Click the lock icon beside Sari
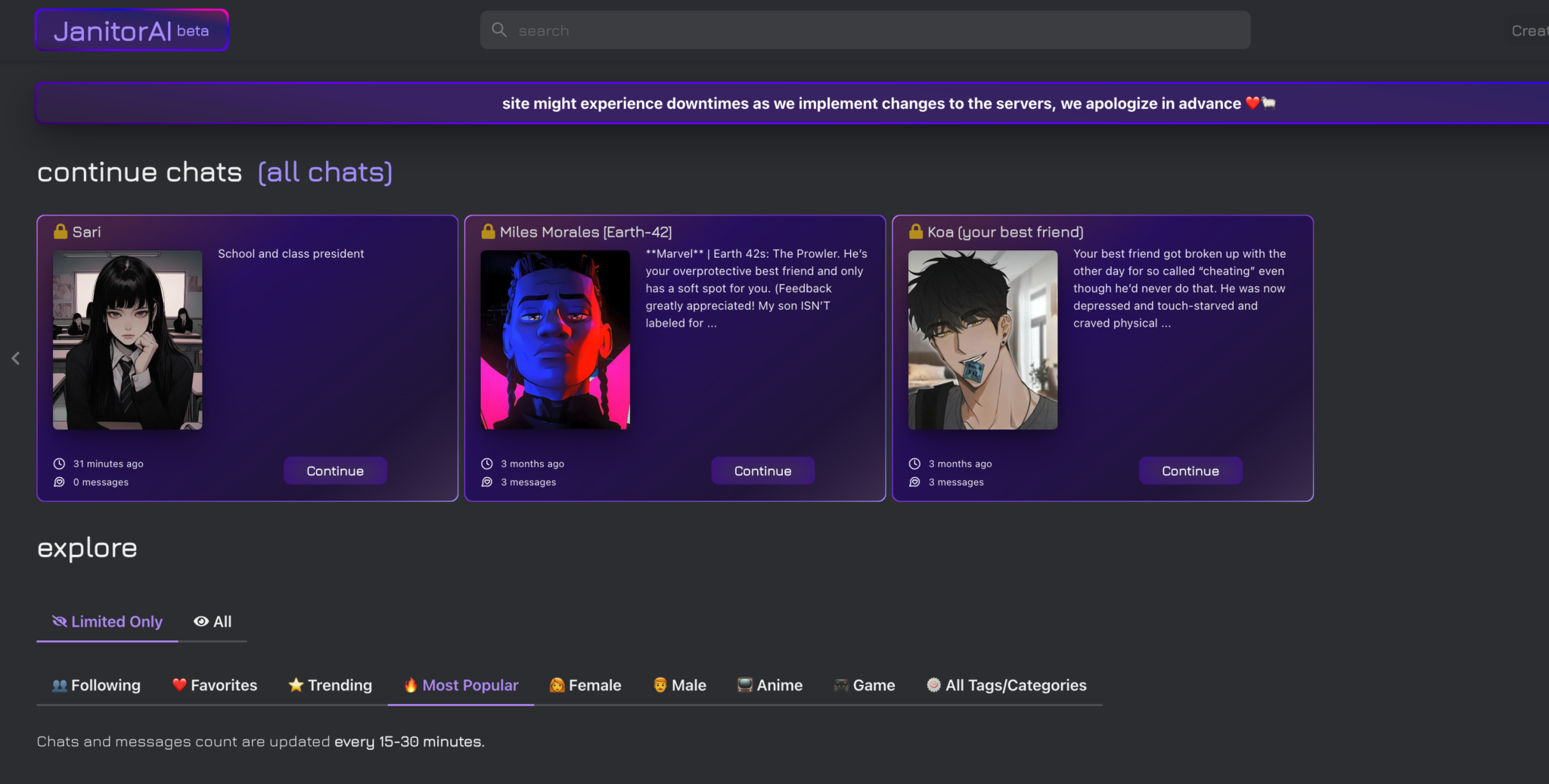This screenshot has height=784, width=1549. (x=61, y=232)
